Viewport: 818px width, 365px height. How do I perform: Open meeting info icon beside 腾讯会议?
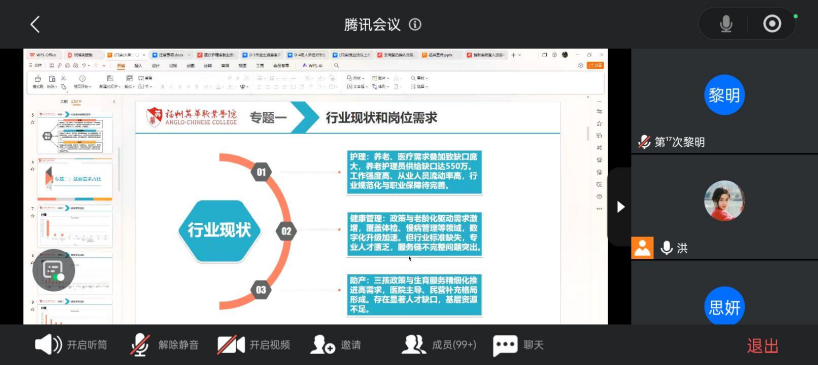pos(415,25)
